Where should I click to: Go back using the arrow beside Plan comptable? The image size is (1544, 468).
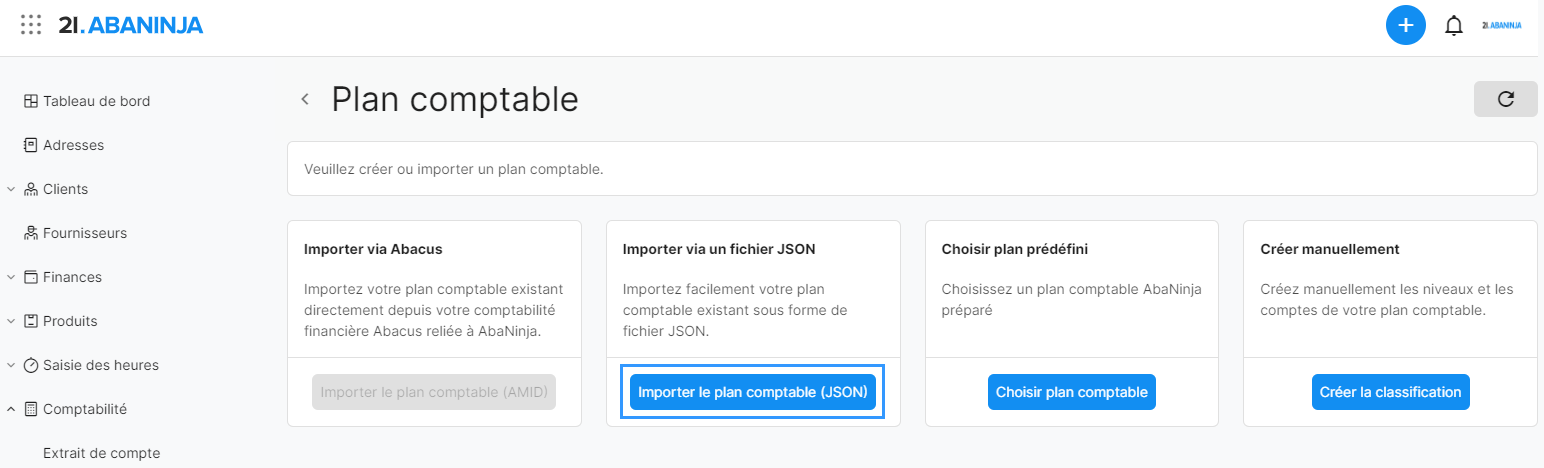click(305, 99)
